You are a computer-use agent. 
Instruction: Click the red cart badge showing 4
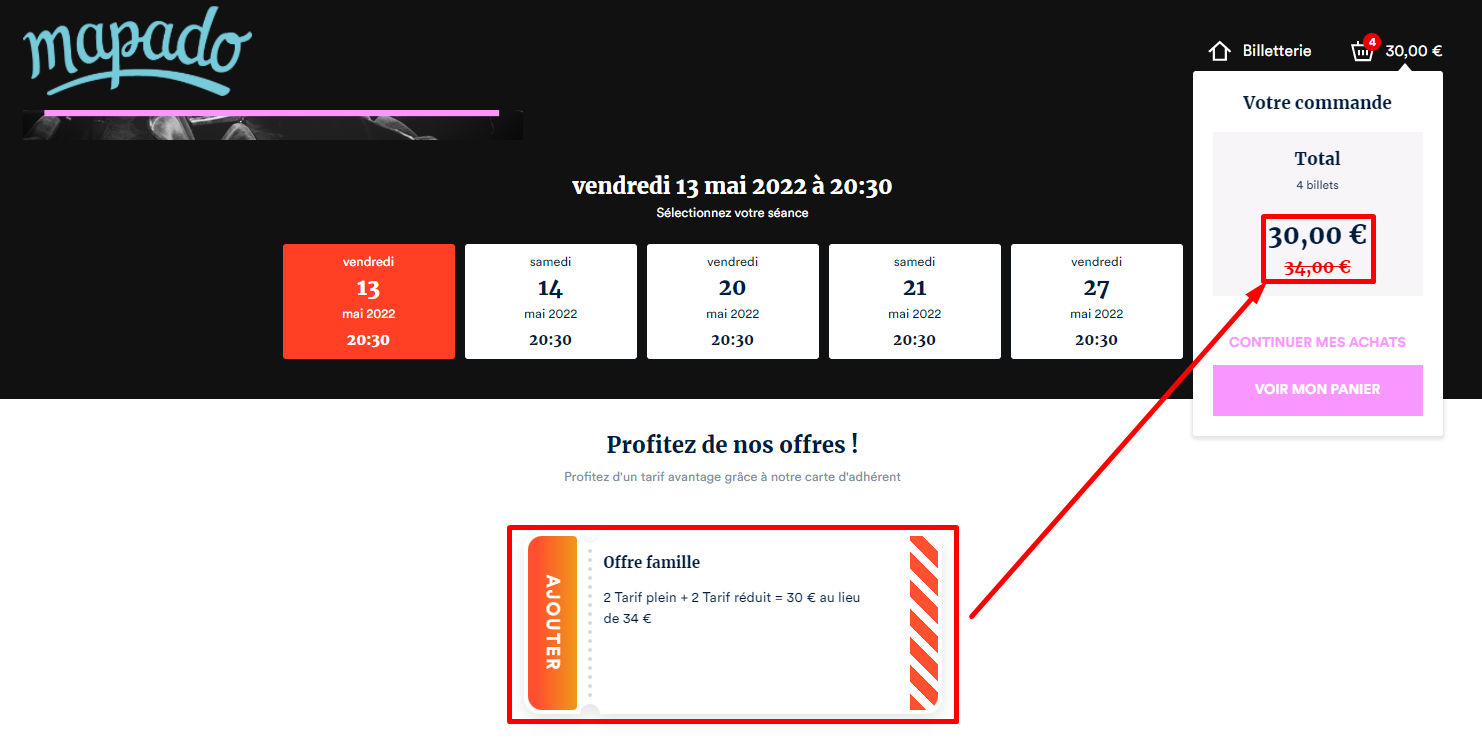coord(1373,42)
